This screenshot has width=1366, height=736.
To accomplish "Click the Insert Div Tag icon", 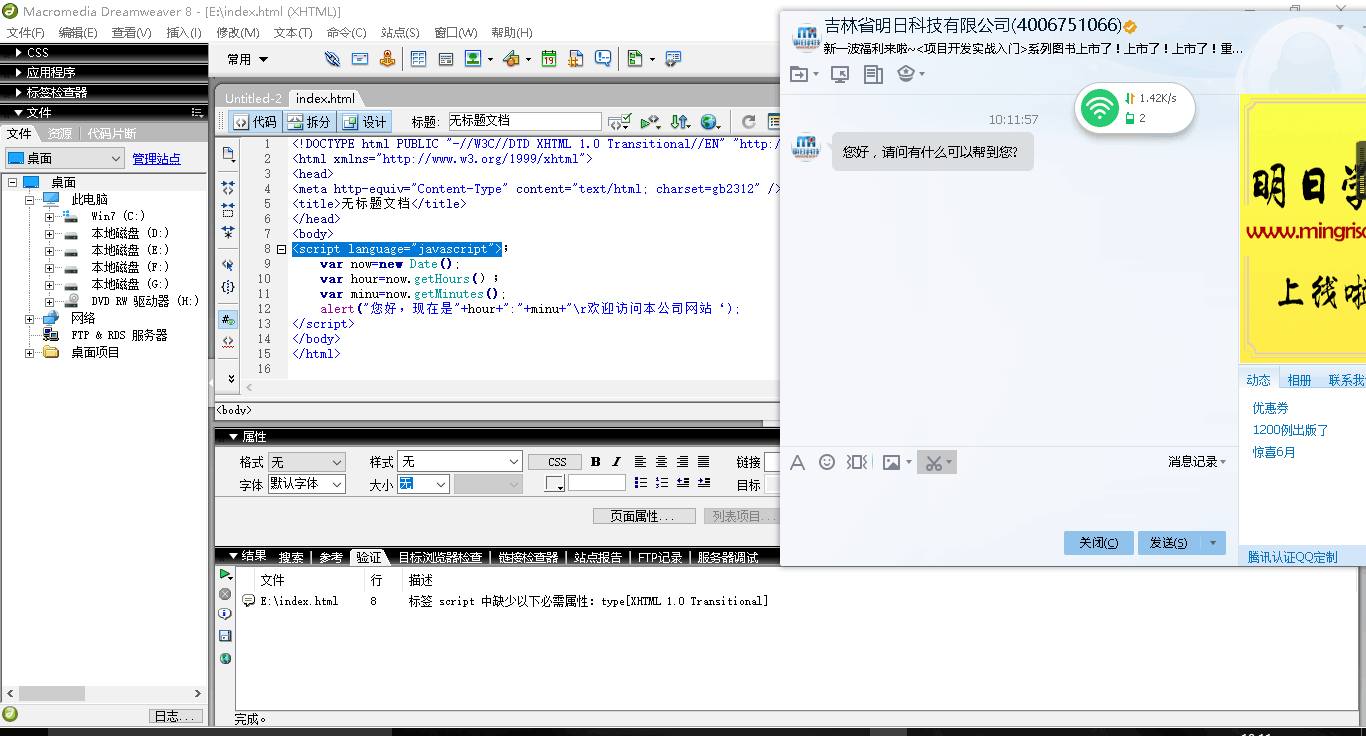I will coord(447,59).
